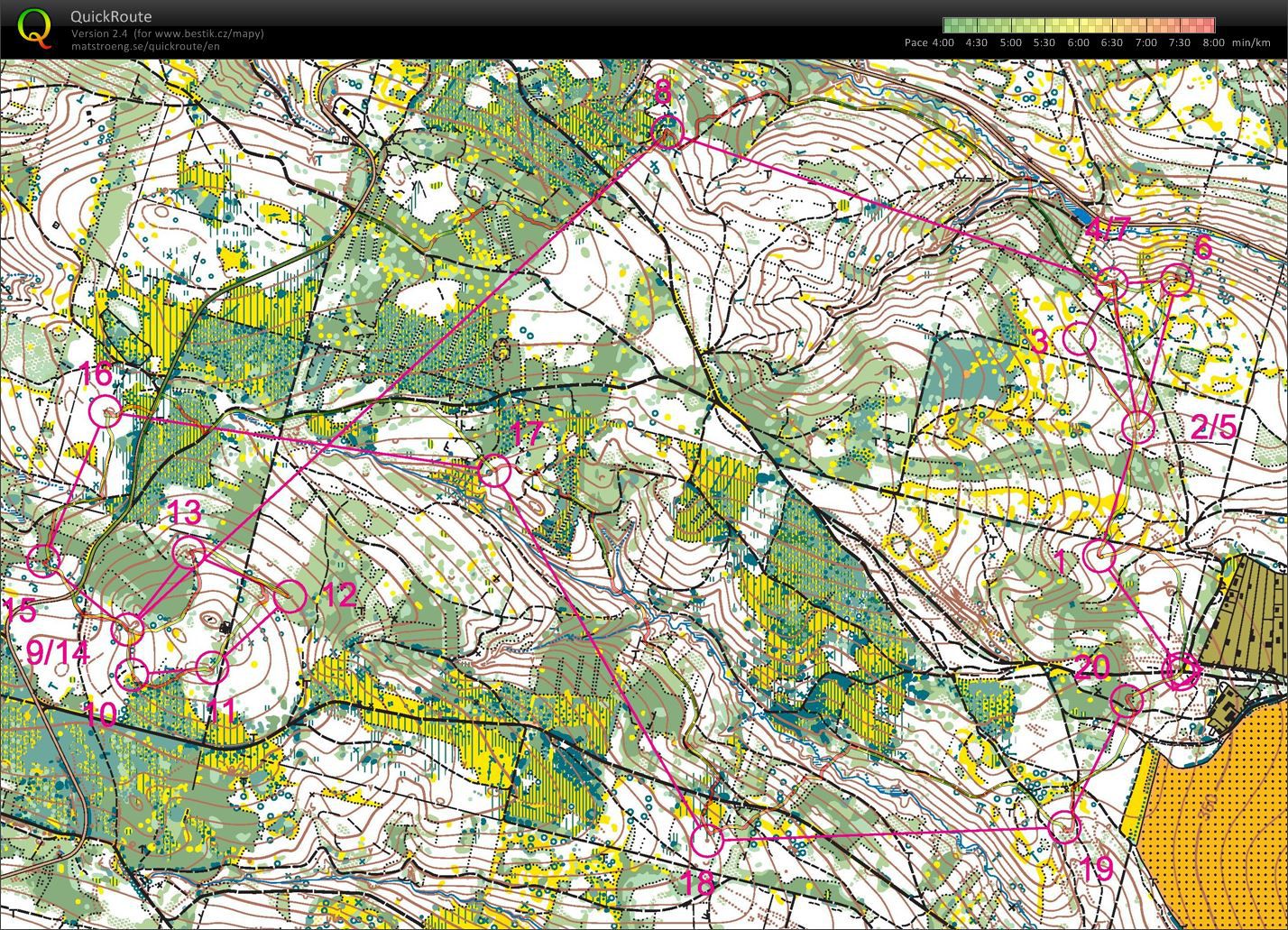1288x930 pixels.
Task: Click the control circle numbered 10
Action: (x=133, y=674)
